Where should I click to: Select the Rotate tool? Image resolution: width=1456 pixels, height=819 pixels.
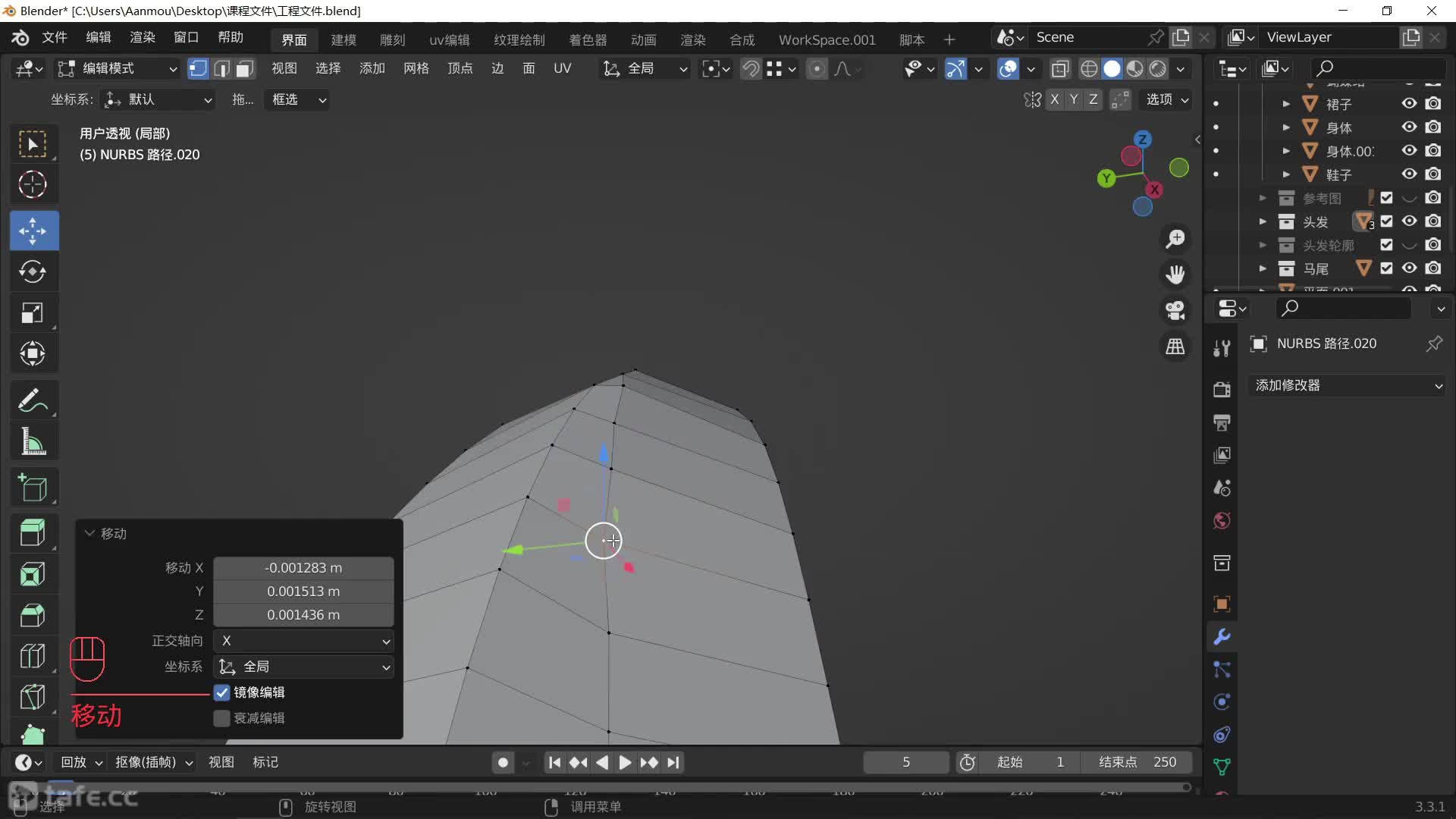pos(33,271)
